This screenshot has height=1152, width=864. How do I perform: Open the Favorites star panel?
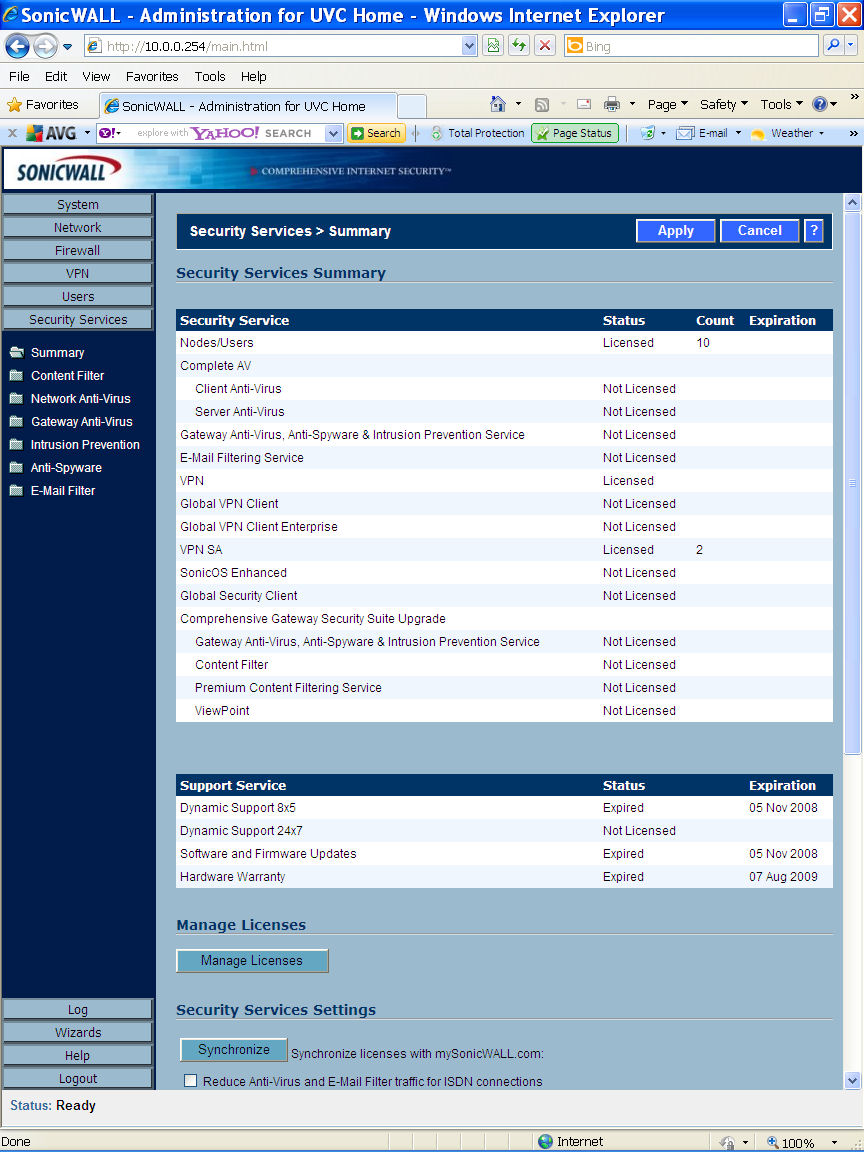(43, 104)
